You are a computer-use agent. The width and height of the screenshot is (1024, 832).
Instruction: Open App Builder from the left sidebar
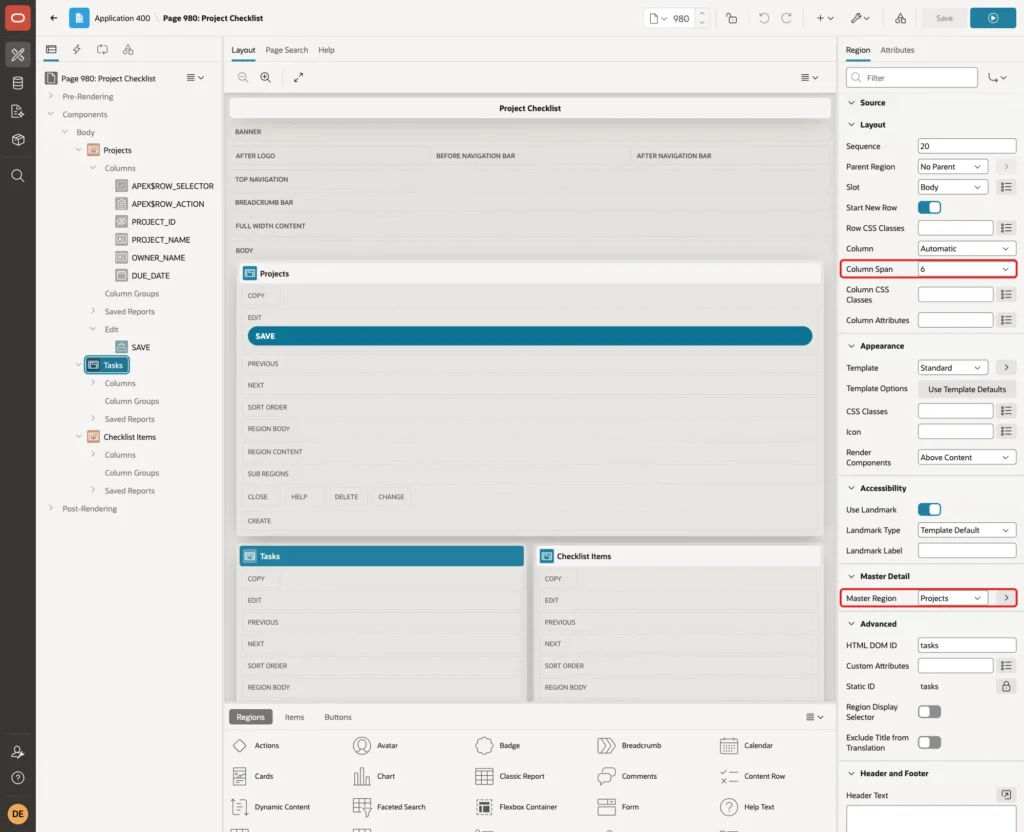18,55
